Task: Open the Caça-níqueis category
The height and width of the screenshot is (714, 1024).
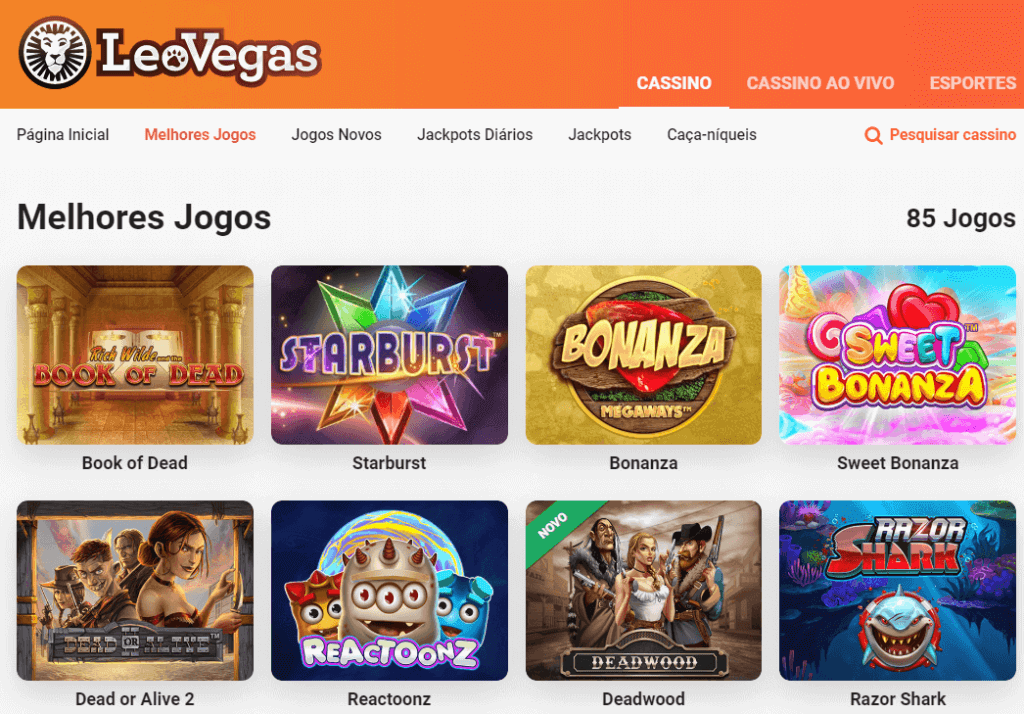Action: [x=711, y=135]
